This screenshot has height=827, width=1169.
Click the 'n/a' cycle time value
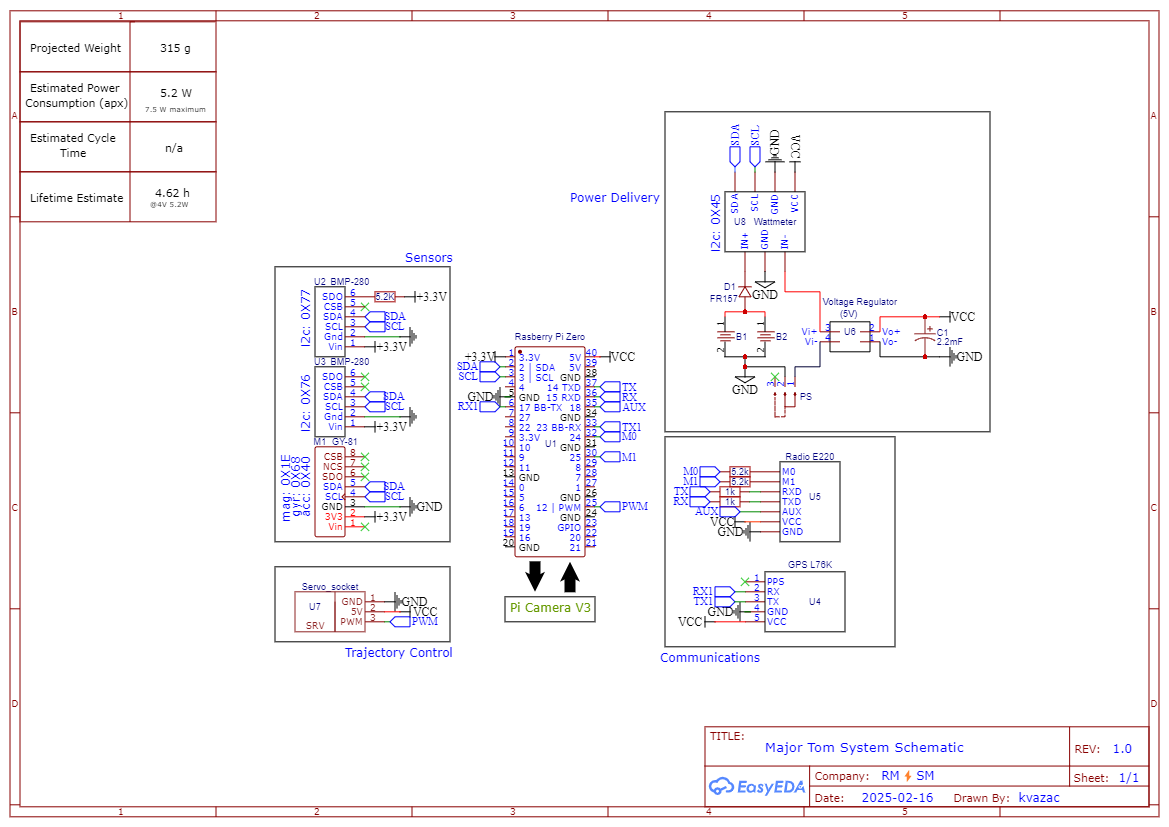click(174, 148)
